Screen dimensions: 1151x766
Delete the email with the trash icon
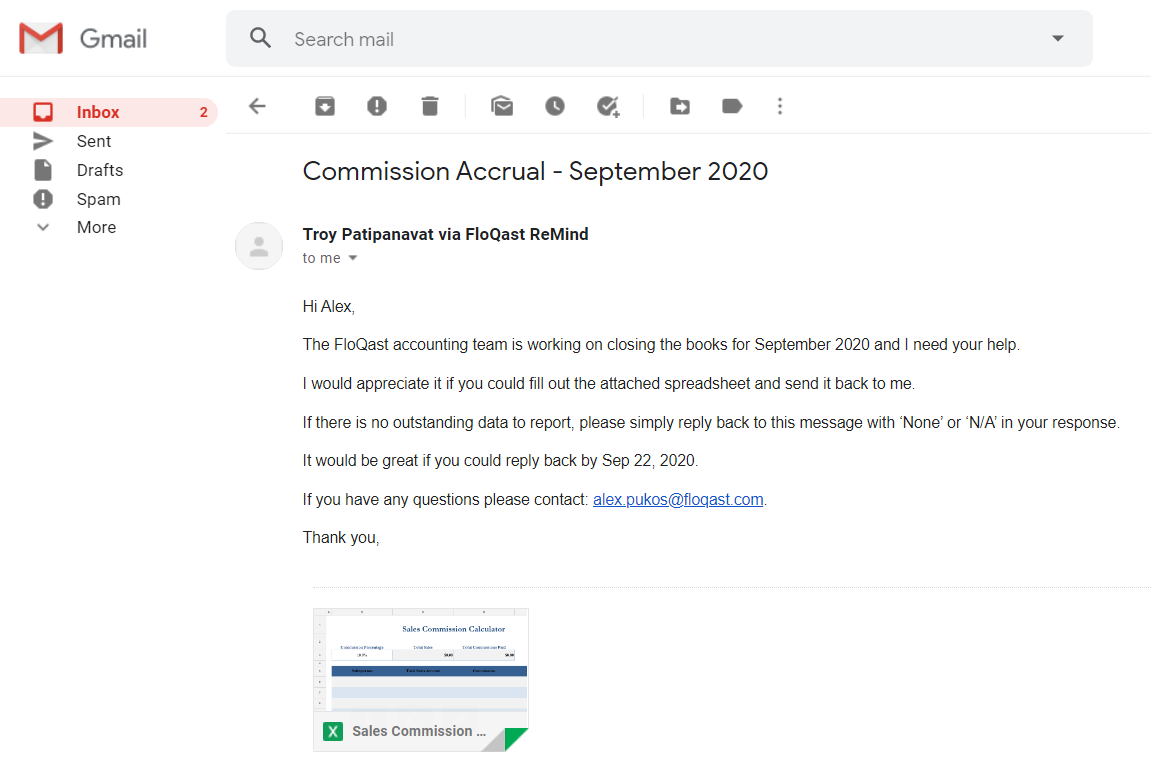point(430,106)
